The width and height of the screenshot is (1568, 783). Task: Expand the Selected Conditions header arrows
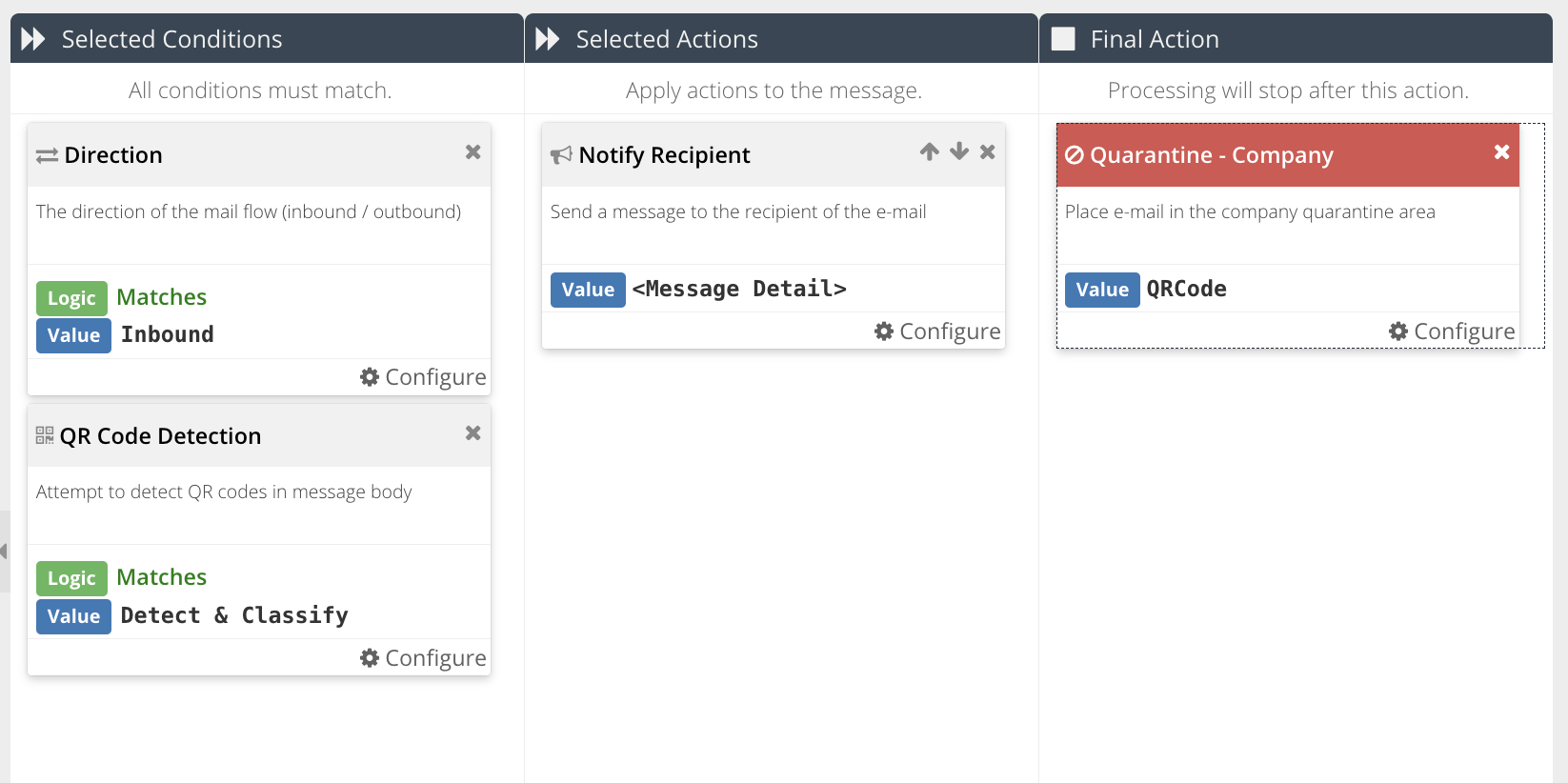[x=33, y=39]
